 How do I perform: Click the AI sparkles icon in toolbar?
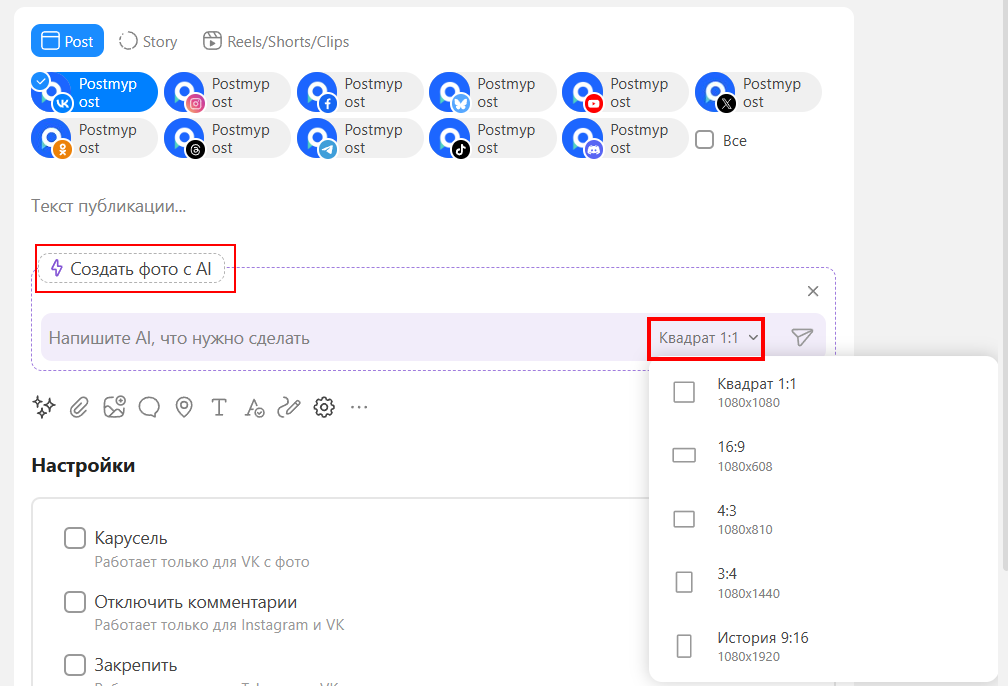click(44, 407)
